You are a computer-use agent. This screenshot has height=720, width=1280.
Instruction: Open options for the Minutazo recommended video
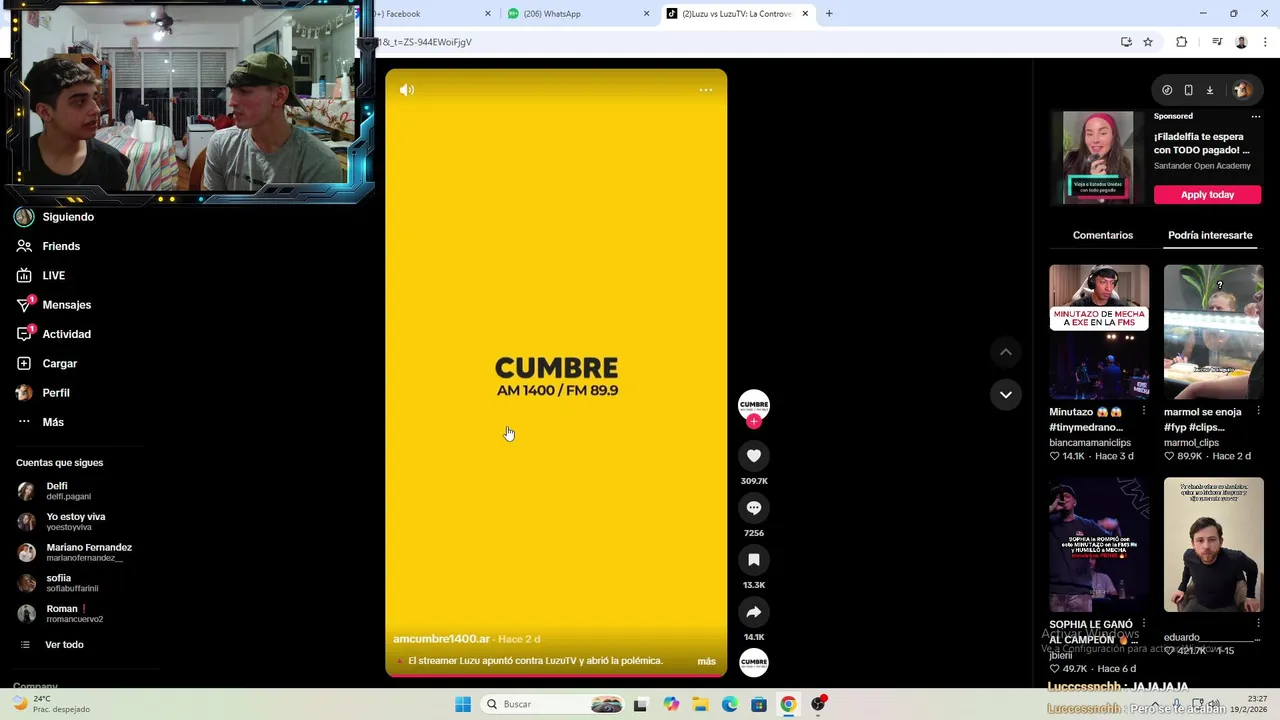click(x=1144, y=411)
